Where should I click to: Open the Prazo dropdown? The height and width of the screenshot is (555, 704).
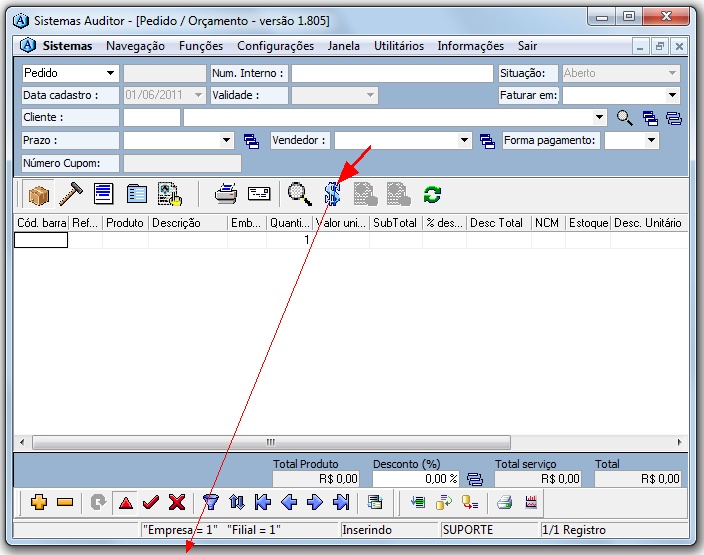(x=226, y=140)
